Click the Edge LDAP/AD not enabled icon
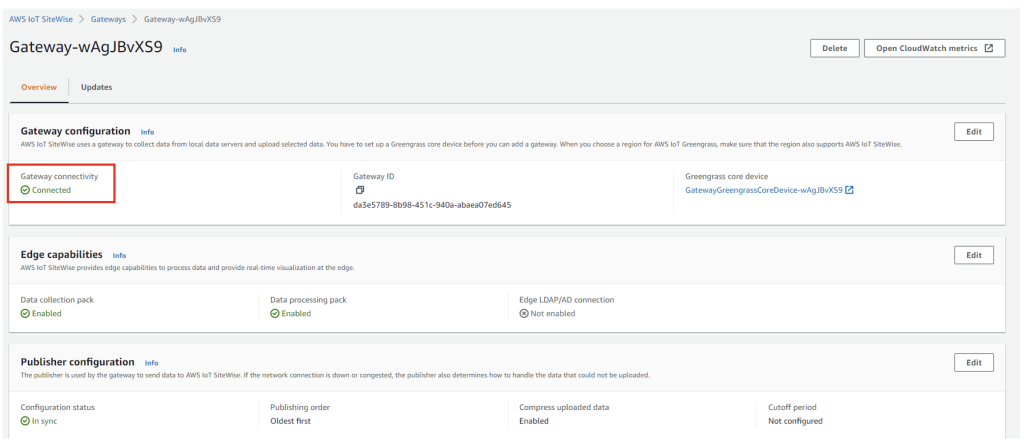Image resolution: width=1024 pixels, height=448 pixels. point(523,313)
